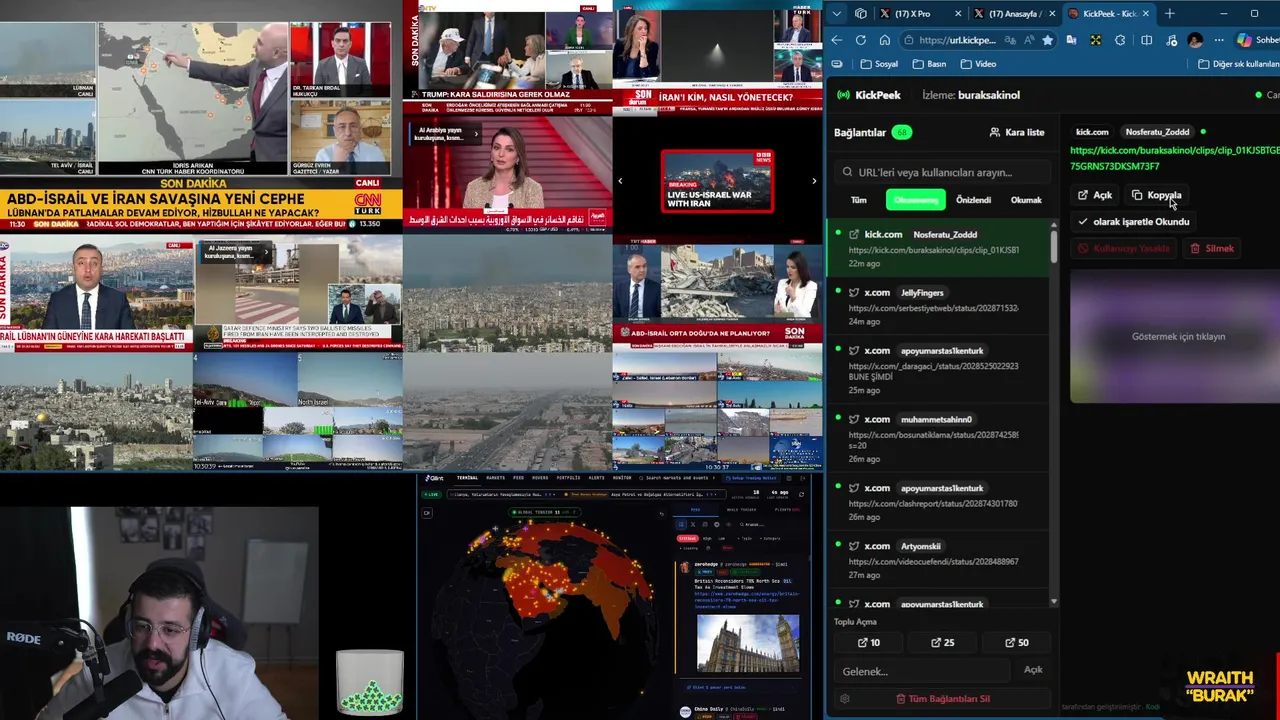1280x720 pixels.
Task: Toggle the Glint camera icon beside globe
Action: click(x=427, y=513)
